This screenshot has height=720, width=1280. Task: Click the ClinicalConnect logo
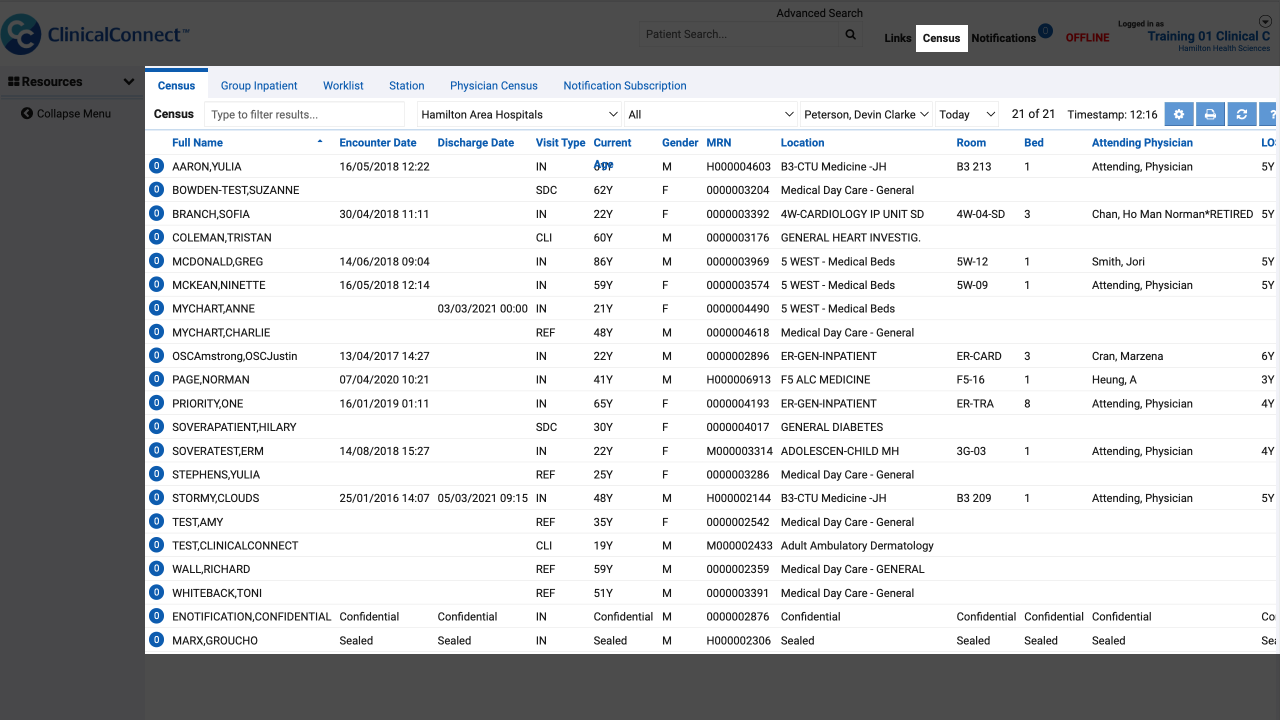(x=94, y=34)
